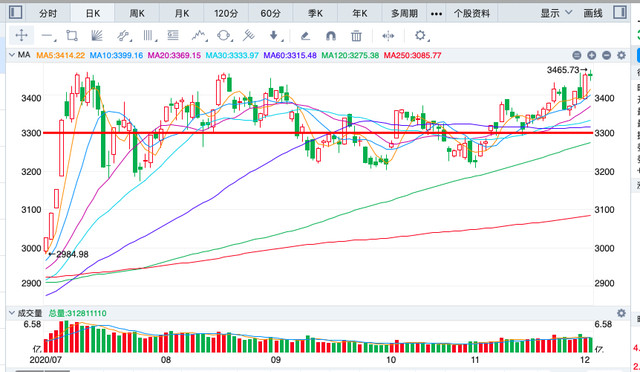Select the down arrow marker tool
This screenshot has width=640, height=372.
273,36
